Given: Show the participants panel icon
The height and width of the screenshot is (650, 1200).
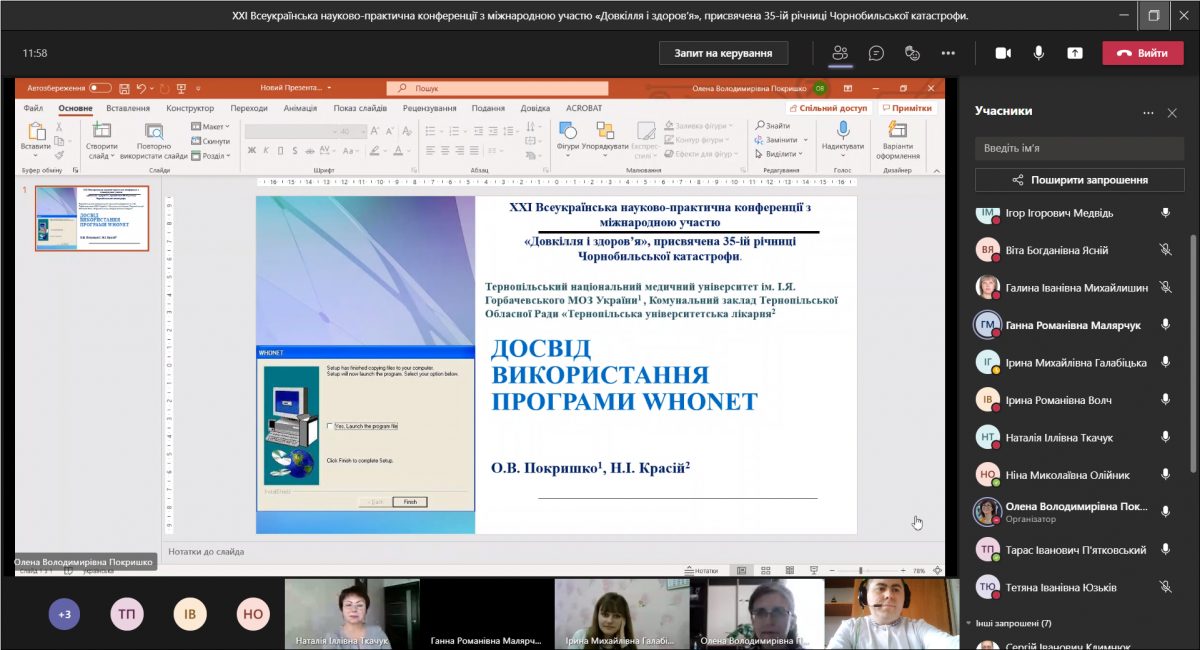Looking at the screenshot, I should [840, 53].
